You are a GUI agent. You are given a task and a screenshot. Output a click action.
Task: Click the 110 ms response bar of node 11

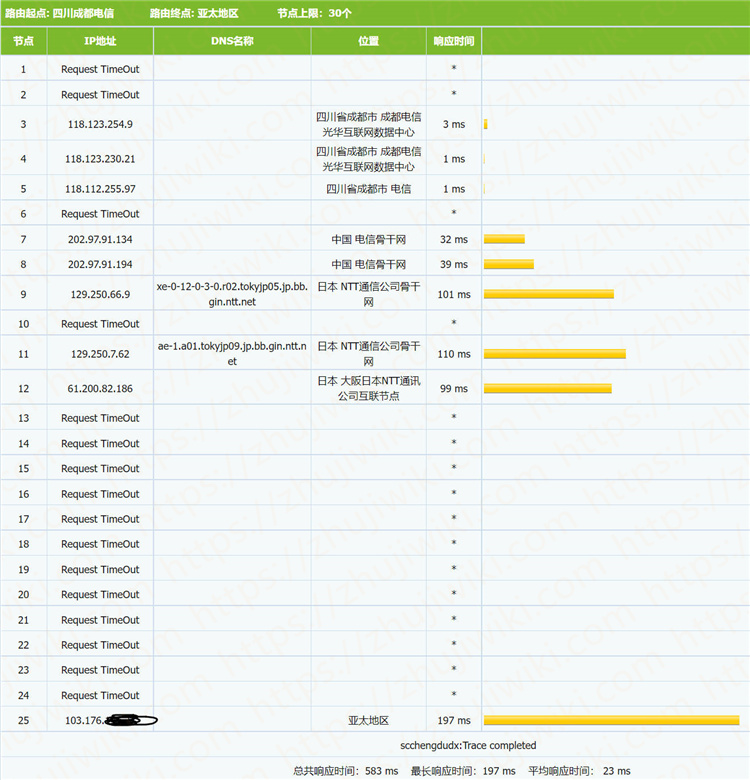pos(555,354)
